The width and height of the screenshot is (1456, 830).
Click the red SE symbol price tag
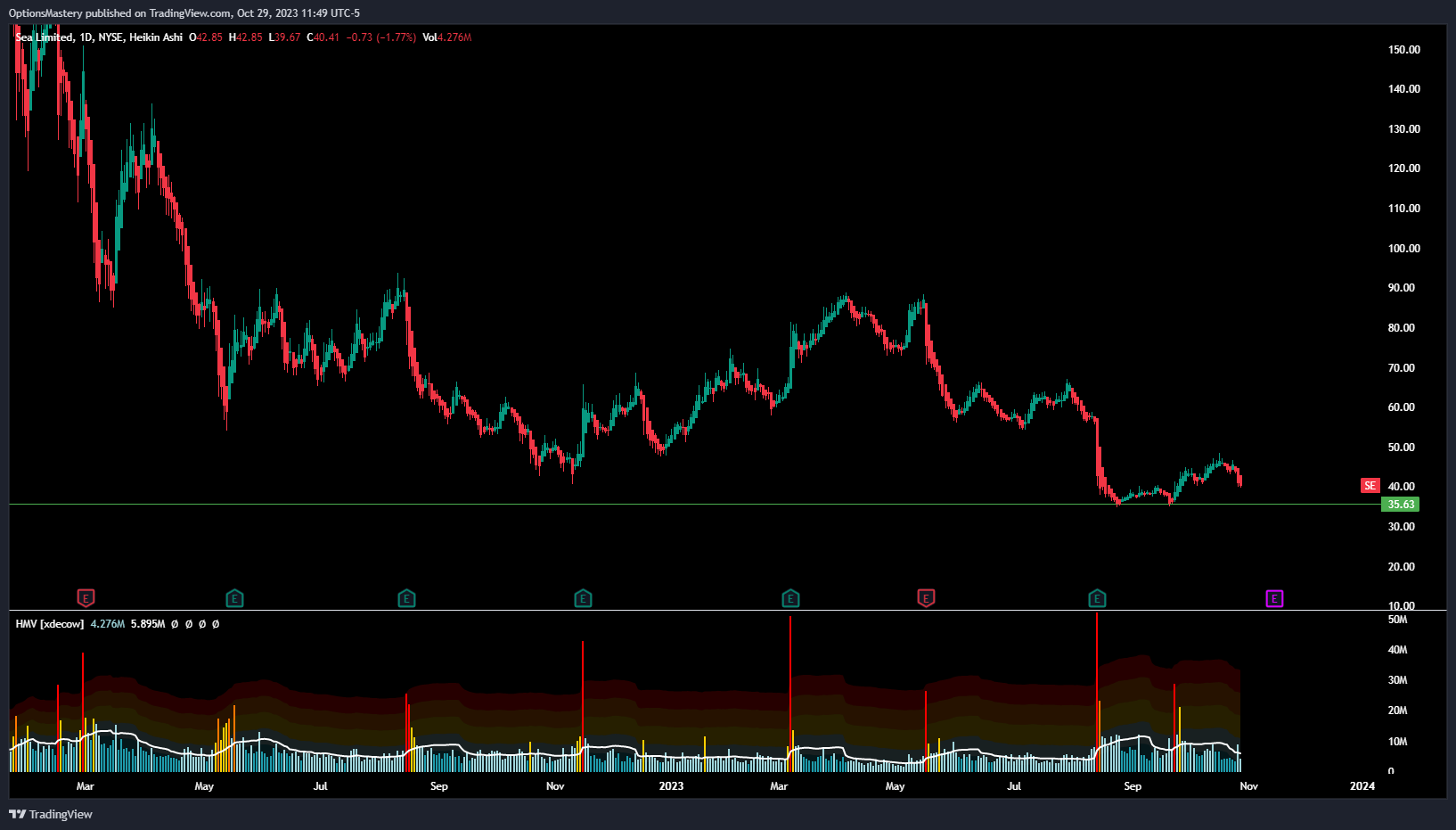tap(1370, 486)
